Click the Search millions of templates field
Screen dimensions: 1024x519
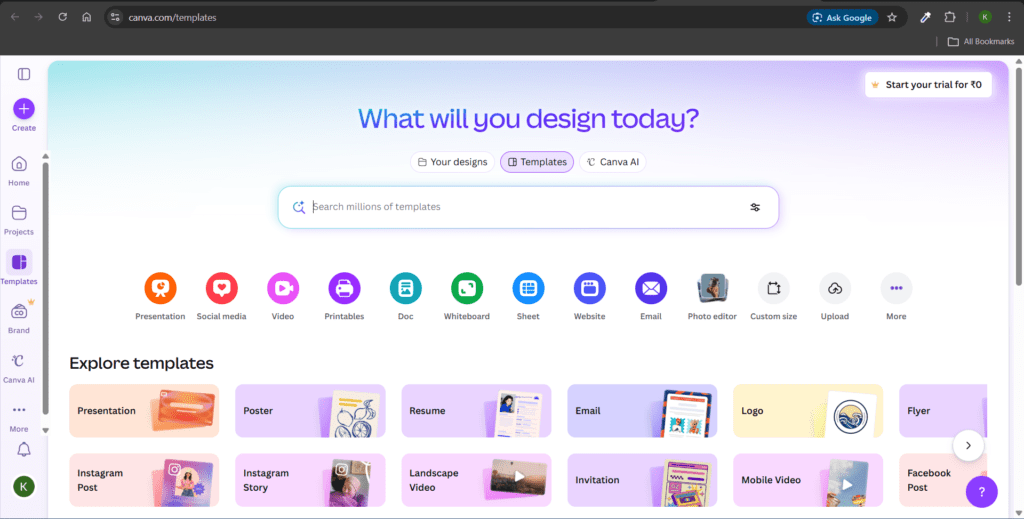pyautogui.click(x=520, y=207)
